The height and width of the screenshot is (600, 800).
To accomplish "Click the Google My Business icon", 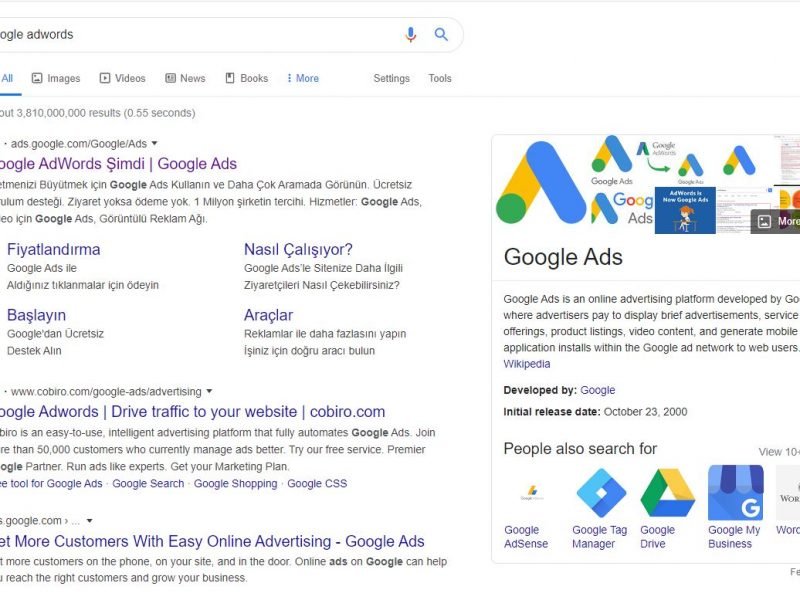I will [736, 493].
